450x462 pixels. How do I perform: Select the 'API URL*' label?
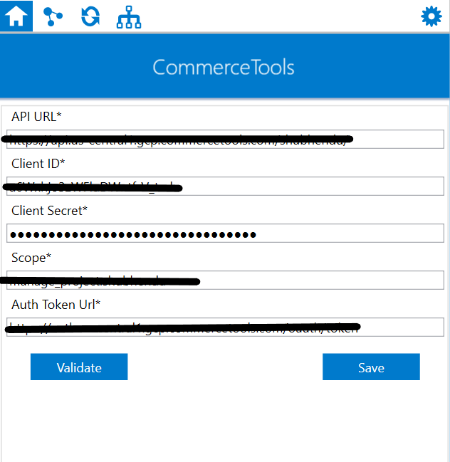coord(36,117)
